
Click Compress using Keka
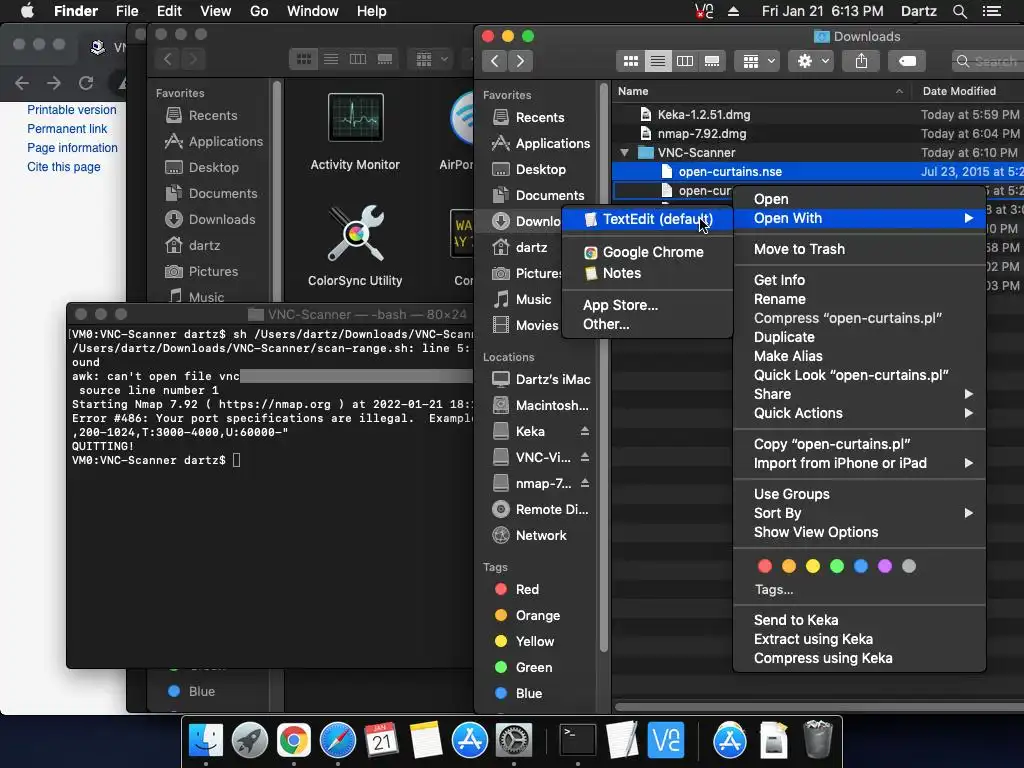(x=859, y=658)
